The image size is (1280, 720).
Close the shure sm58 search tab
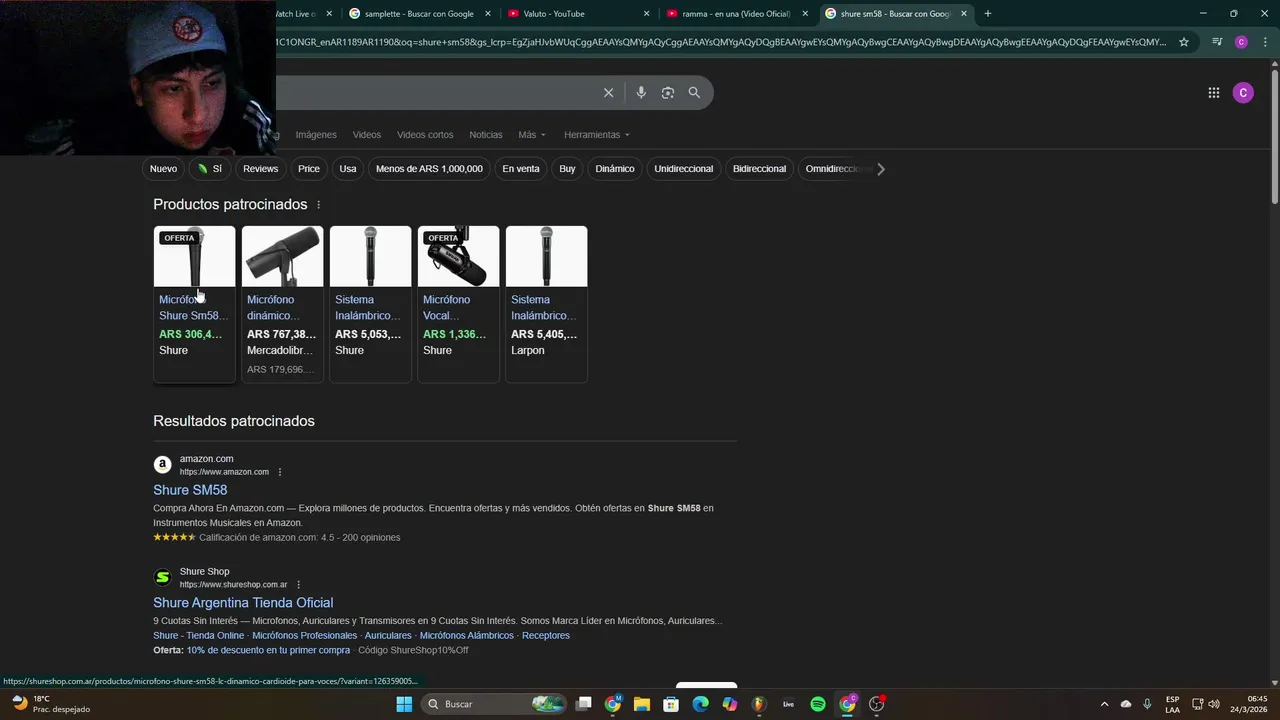click(964, 14)
